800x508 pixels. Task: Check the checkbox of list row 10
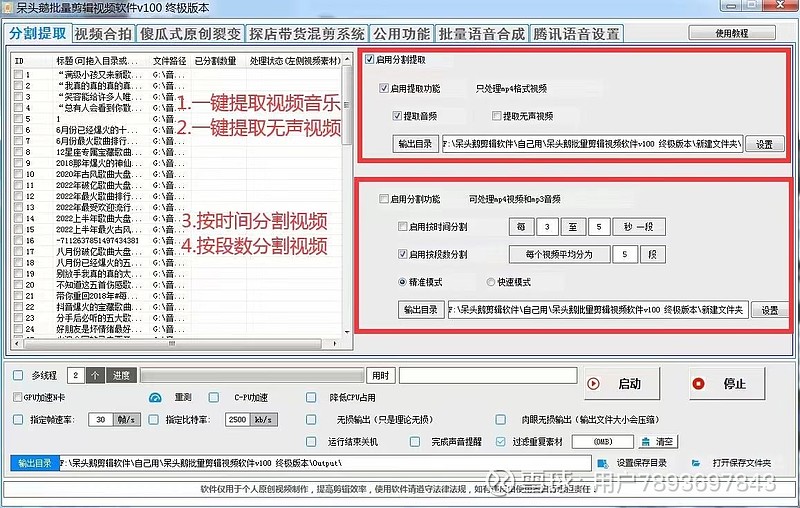pyautogui.click(x=18, y=174)
